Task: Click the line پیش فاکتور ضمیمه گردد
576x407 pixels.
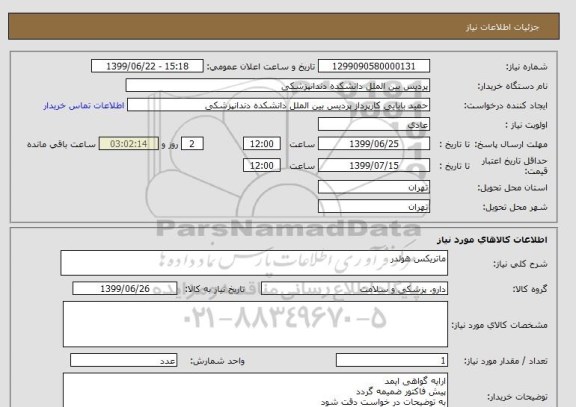Action: 401,391
